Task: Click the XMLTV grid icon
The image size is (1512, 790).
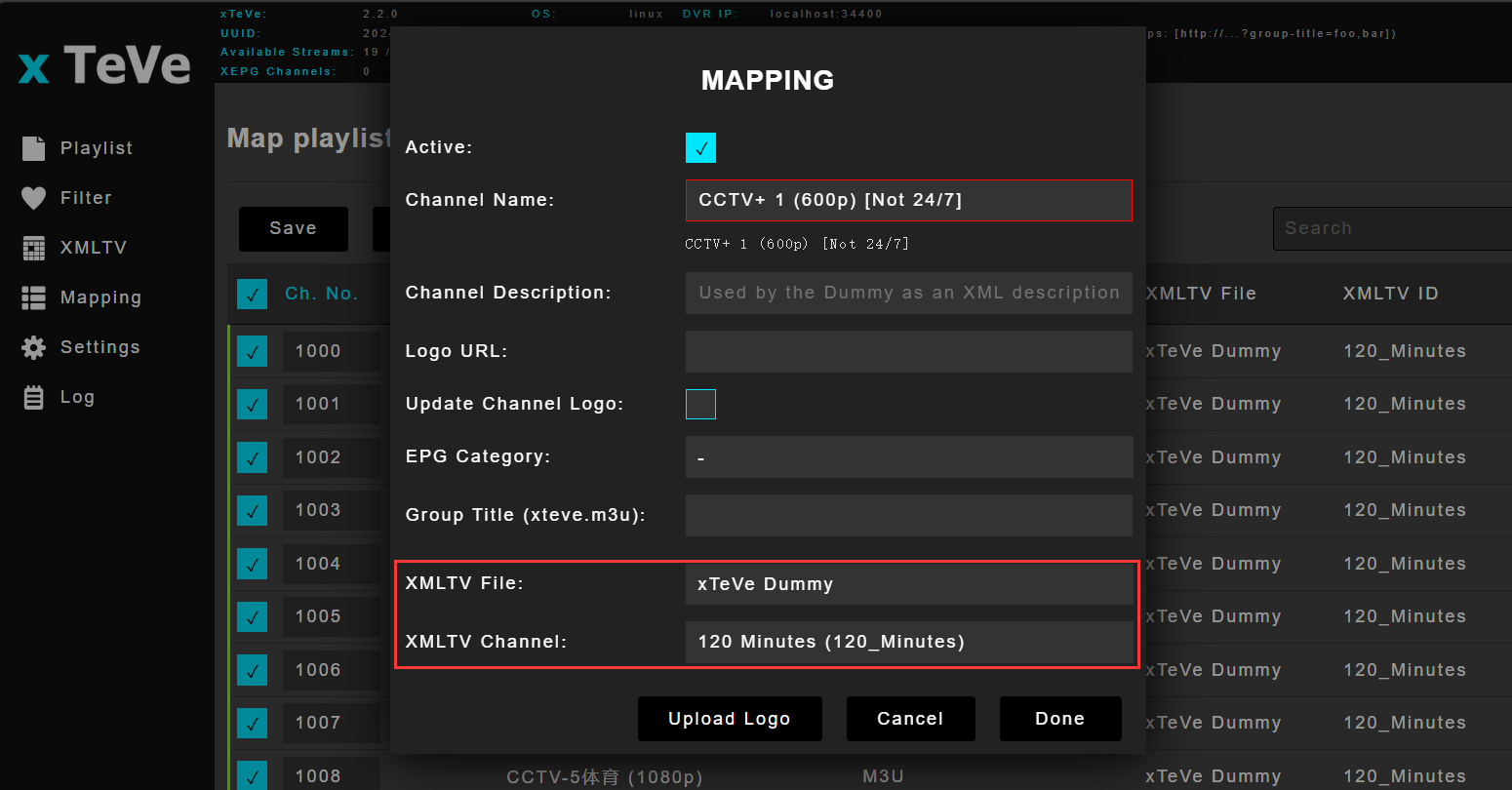Action: pyautogui.click(x=34, y=247)
